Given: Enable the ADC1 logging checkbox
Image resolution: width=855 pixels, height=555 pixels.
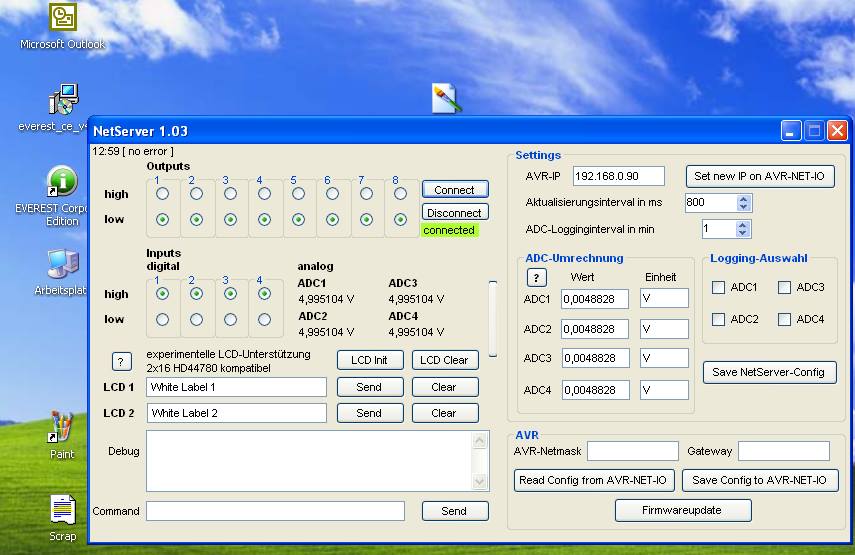Looking at the screenshot, I should tap(718, 288).
